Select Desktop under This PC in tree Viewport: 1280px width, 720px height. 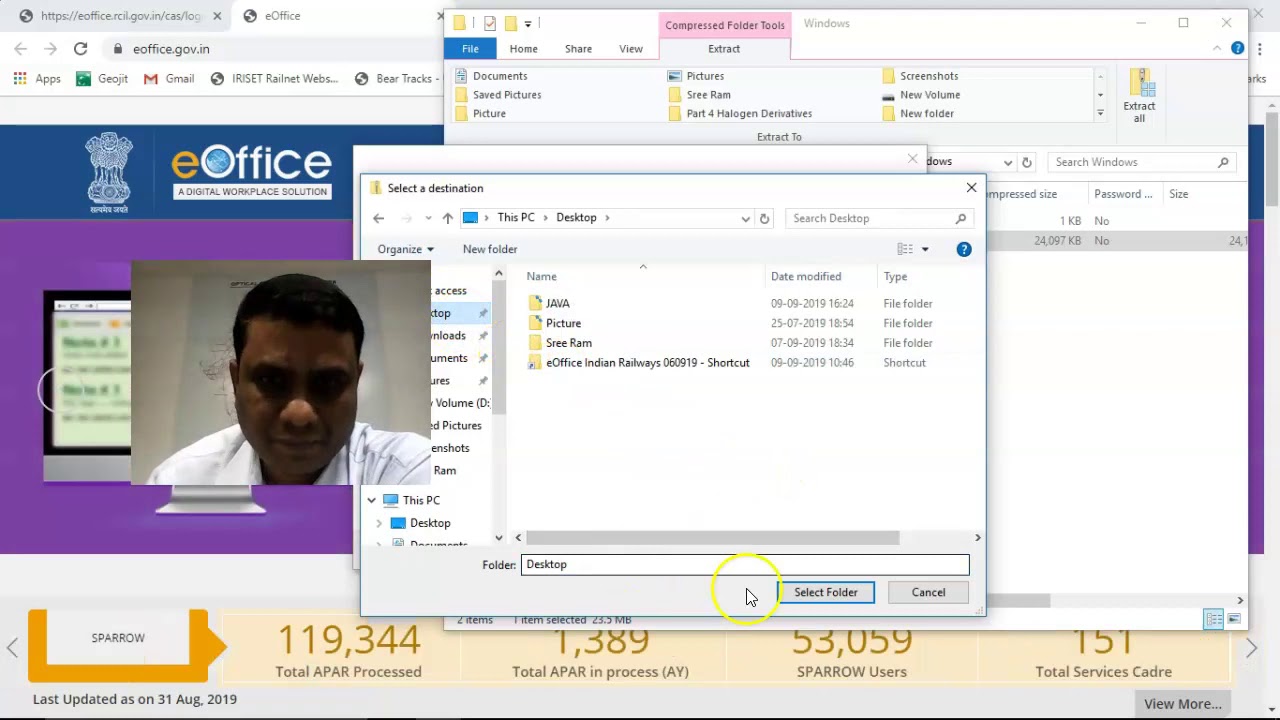[430, 523]
